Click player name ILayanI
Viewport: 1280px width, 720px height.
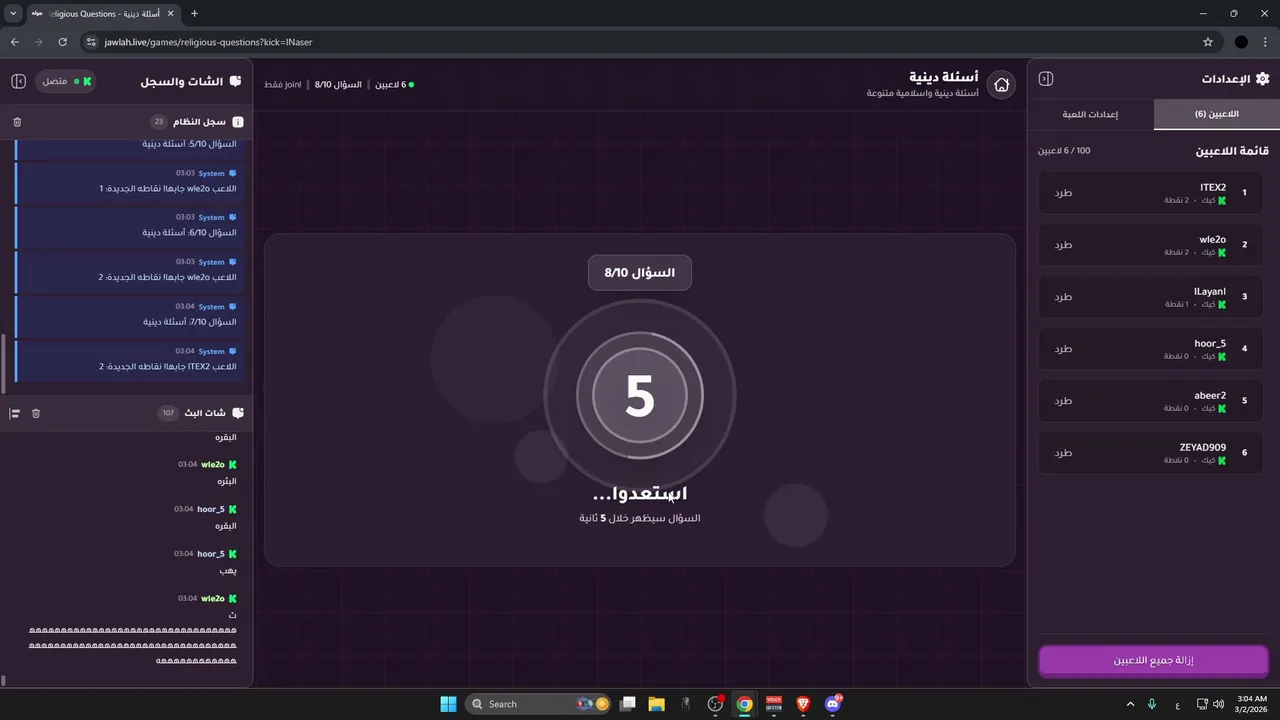coord(1209,291)
